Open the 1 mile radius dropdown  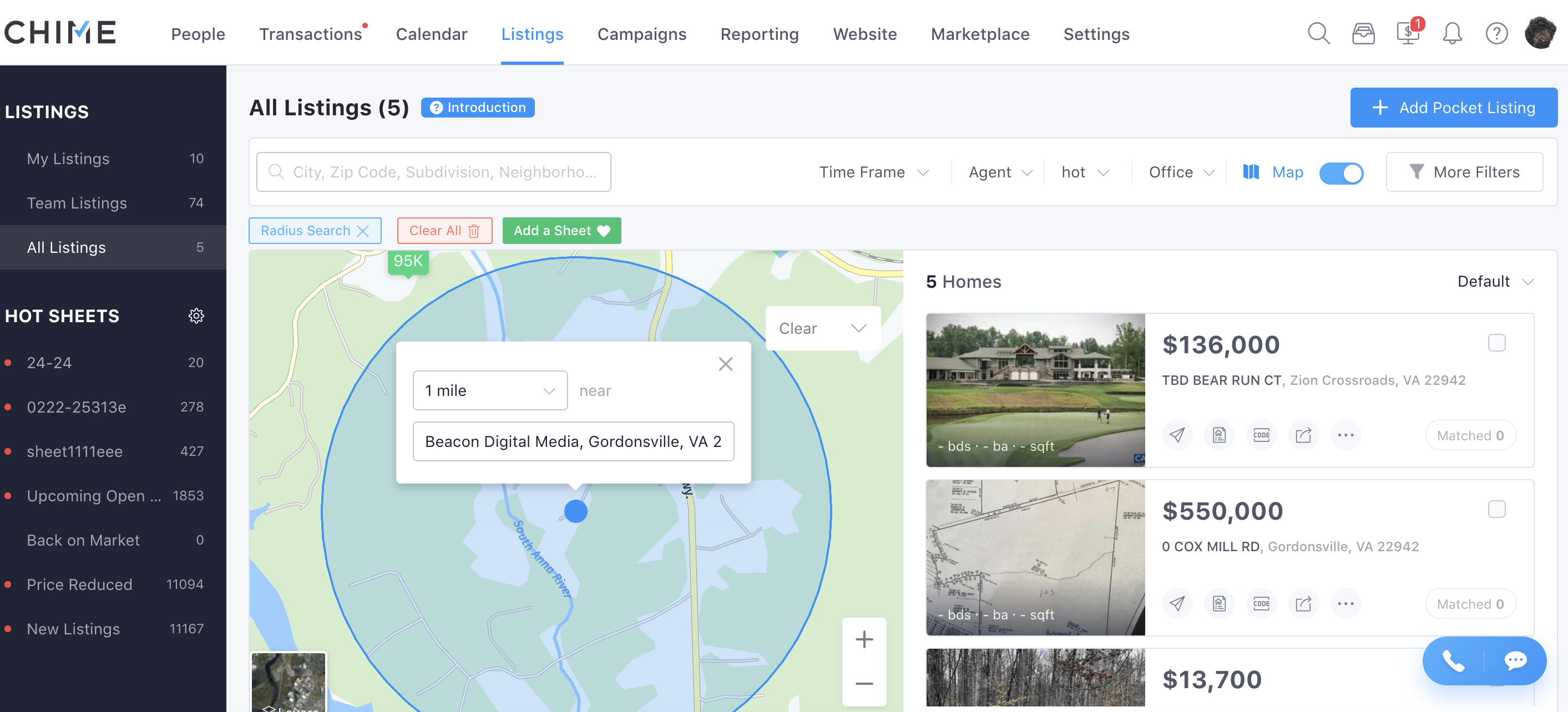490,391
